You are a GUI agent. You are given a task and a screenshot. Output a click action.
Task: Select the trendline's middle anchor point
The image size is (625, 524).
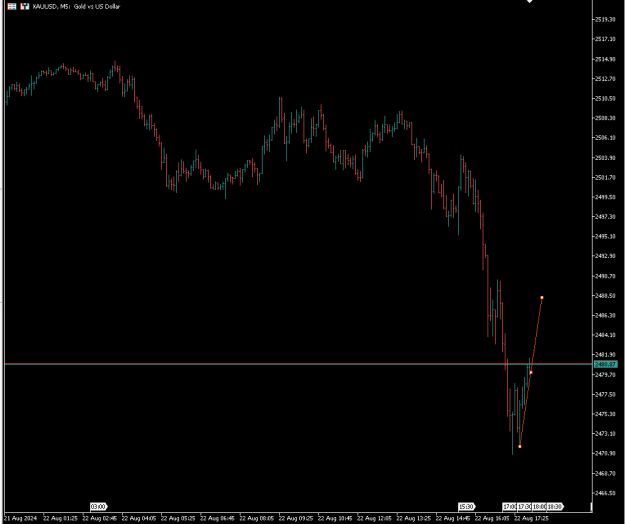531,373
